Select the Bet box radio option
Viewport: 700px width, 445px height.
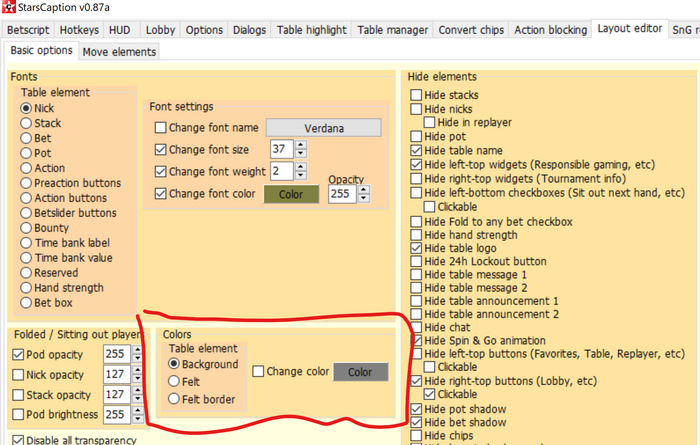[x=27, y=303]
